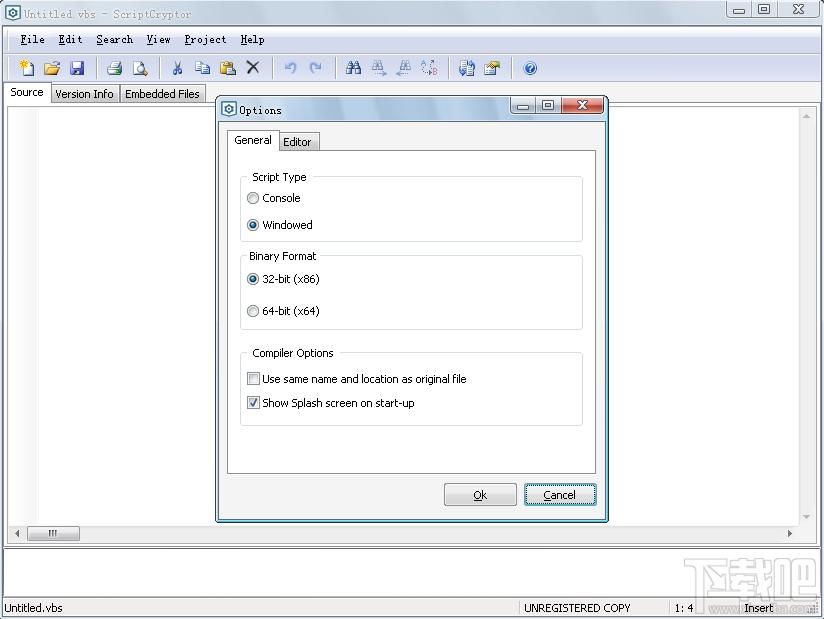The image size is (824, 619).
Task: Select Windowed script type
Action: 280,225
